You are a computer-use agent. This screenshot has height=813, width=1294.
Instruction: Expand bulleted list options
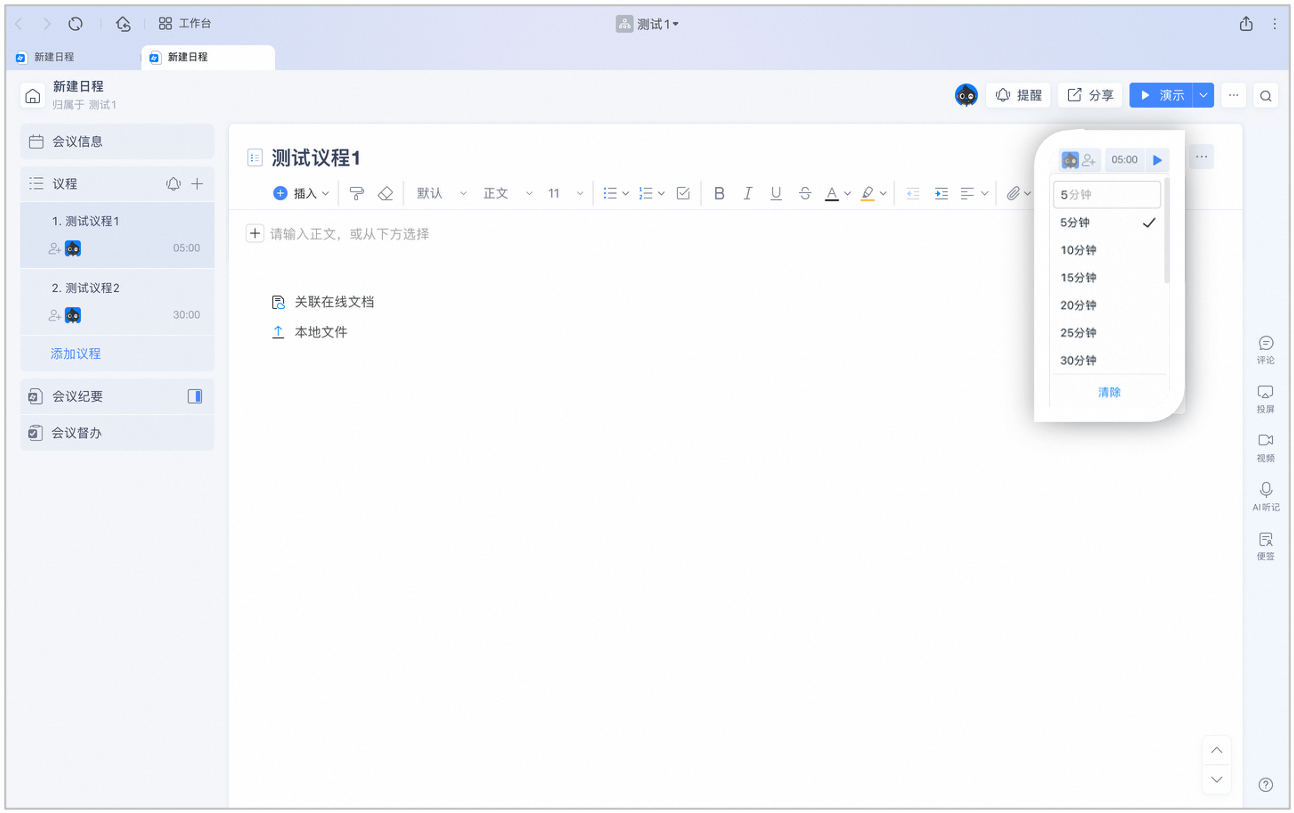tap(626, 194)
